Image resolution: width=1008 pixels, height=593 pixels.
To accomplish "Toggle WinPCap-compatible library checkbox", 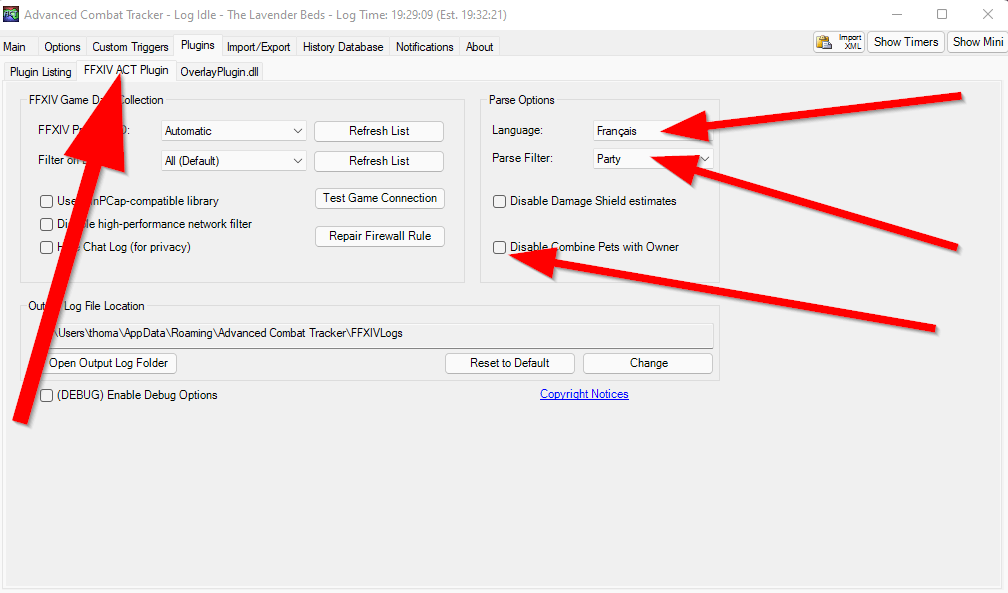I will tap(46, 201).
